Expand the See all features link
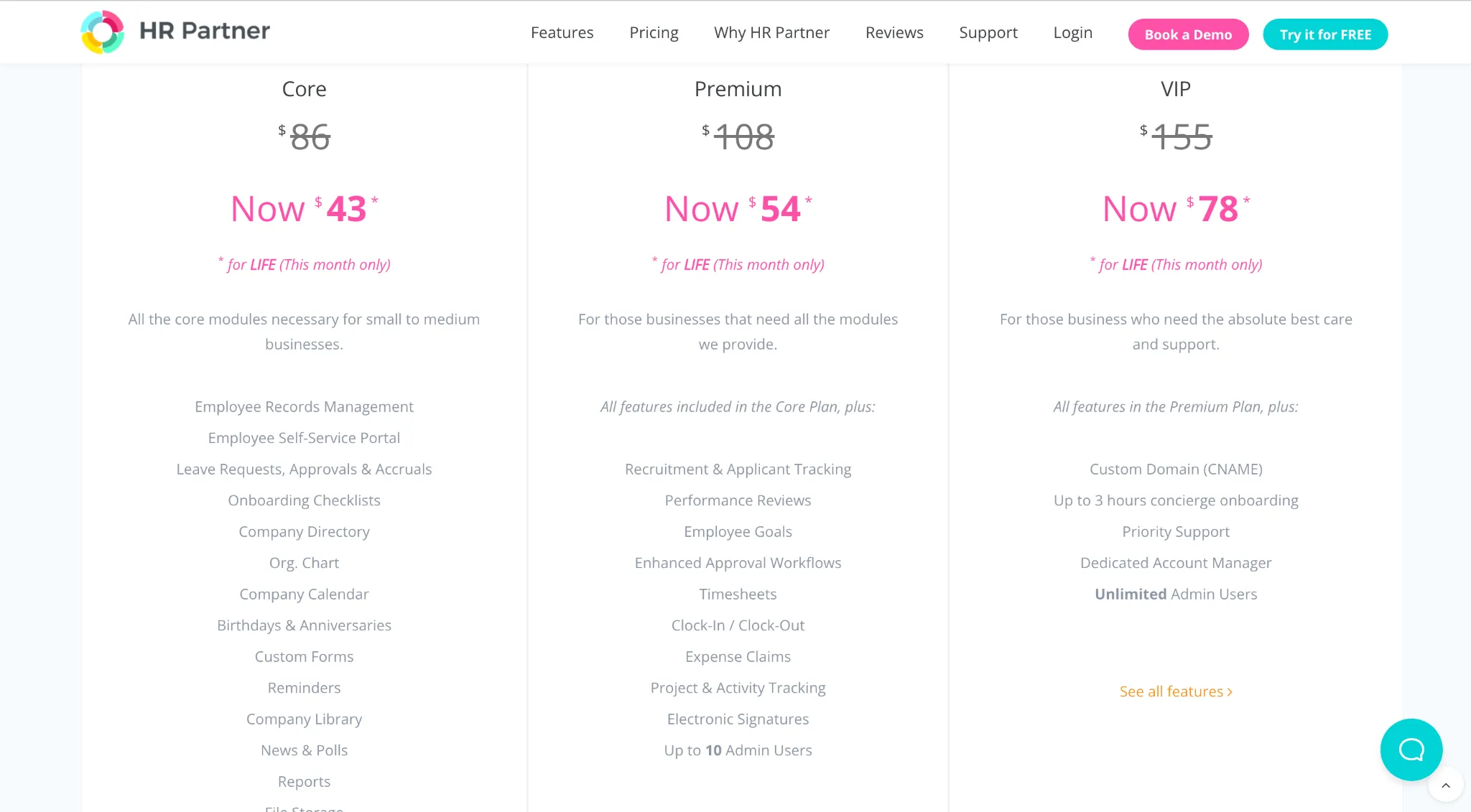 1176,691
